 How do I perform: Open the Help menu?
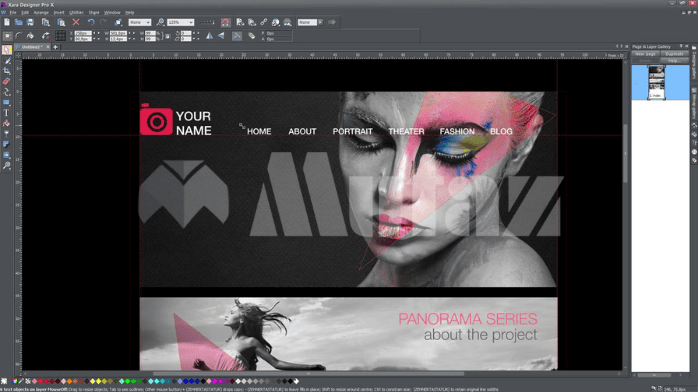pos(130,12)
